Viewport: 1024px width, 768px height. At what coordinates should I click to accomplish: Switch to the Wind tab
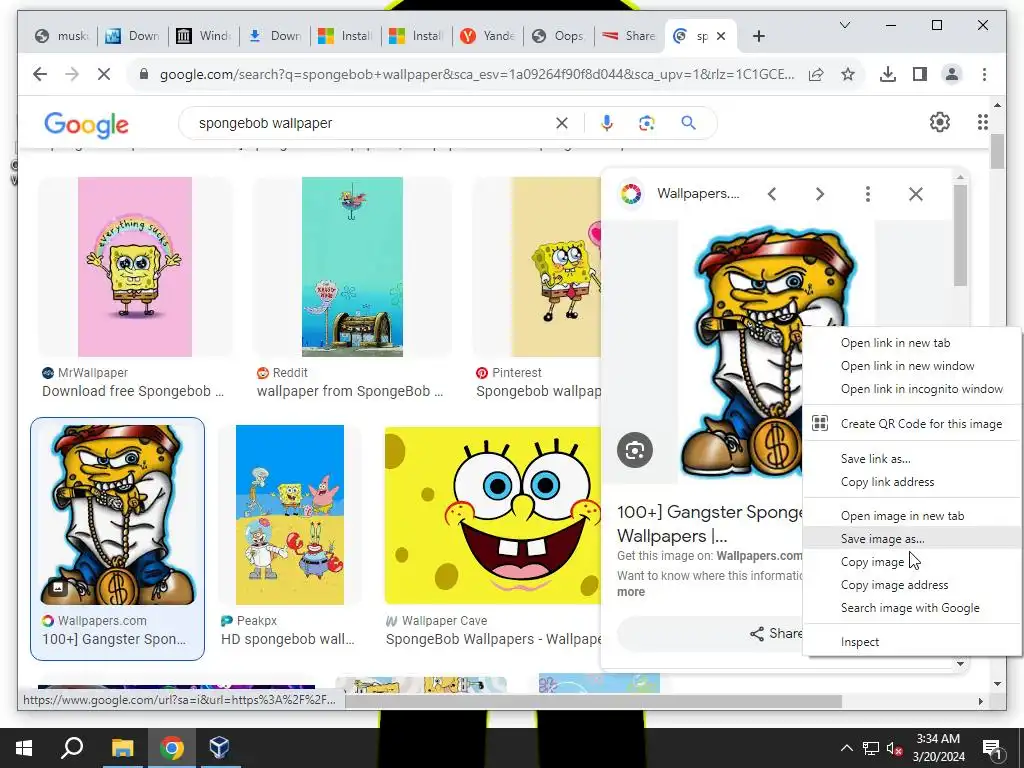pyautogui.click(x=204, y=37)
